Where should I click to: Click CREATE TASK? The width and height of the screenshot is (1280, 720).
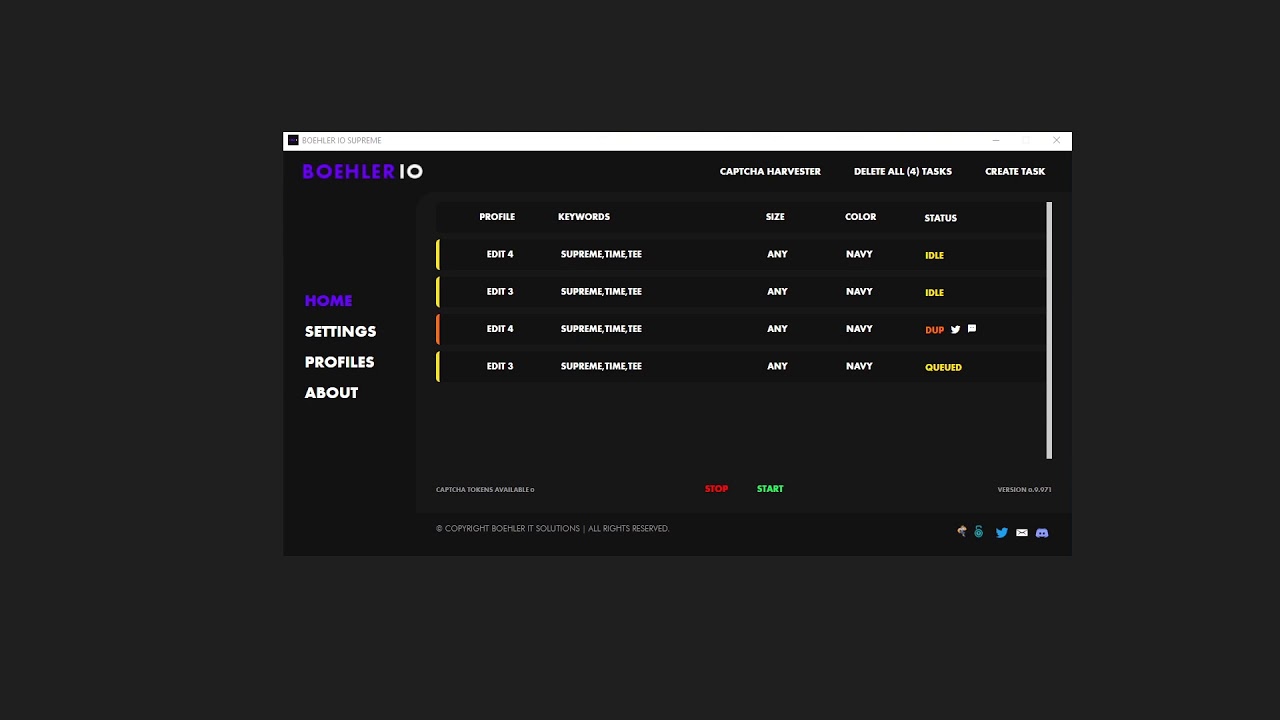tap(1015, 172)
